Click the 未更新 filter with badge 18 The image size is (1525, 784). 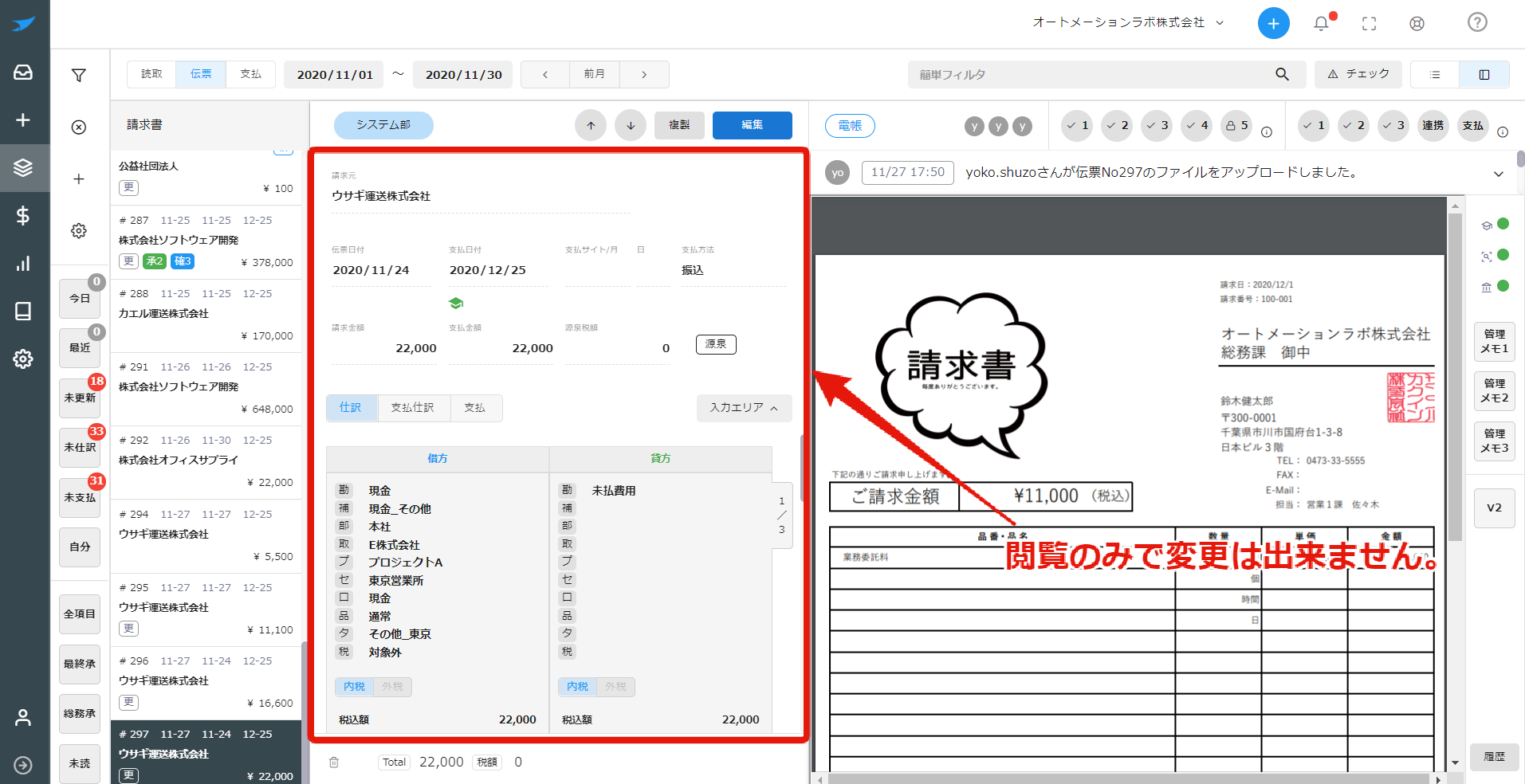80,398
